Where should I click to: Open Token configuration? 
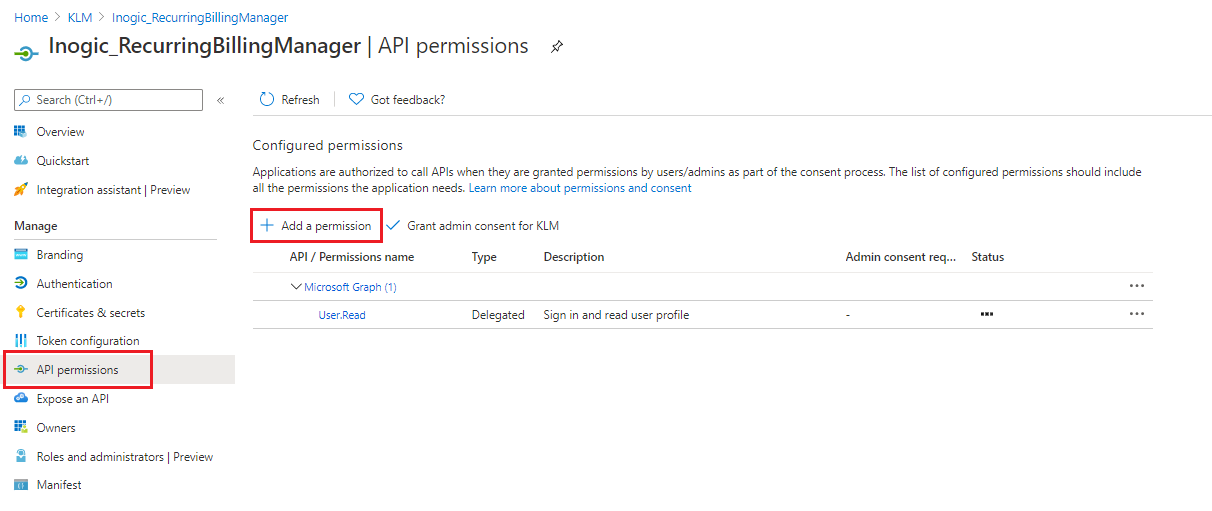[x=88, y=341]
